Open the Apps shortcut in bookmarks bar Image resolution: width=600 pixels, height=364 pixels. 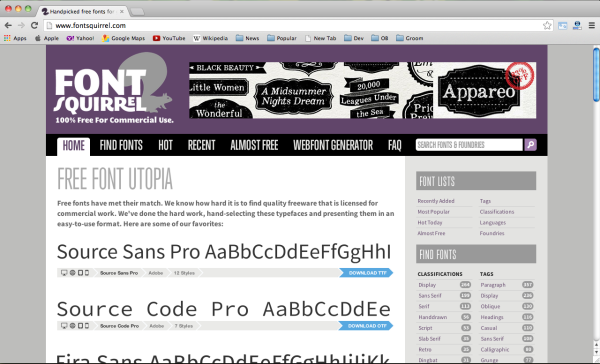click(x=15, y=38)
